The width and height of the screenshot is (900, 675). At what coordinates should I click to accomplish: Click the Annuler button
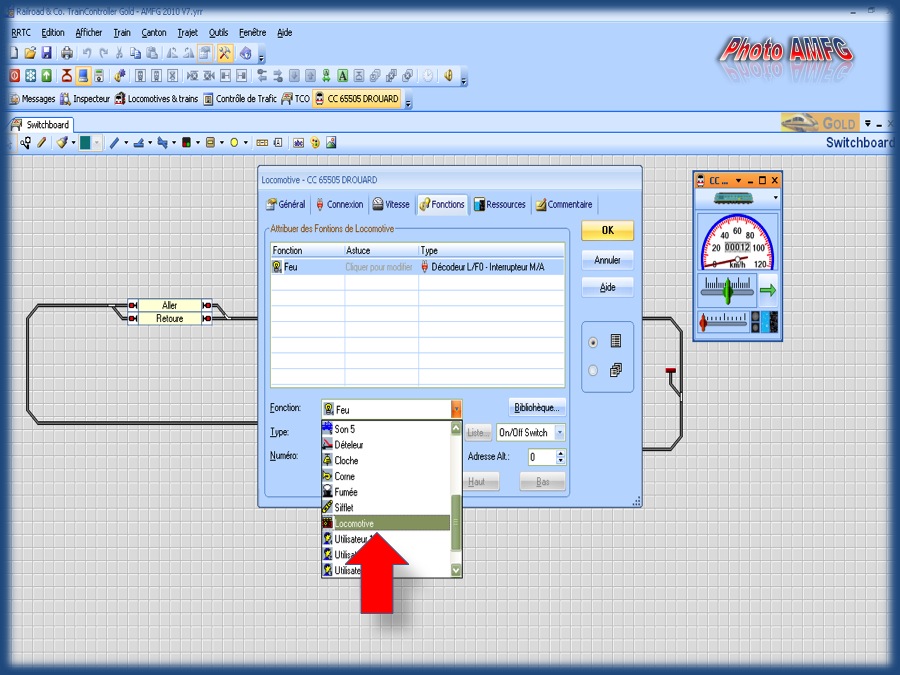[x=607, y=260]
